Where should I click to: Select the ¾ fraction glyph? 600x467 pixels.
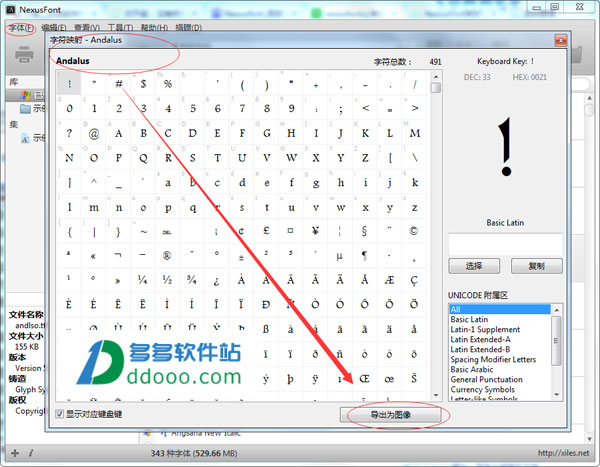(x=192, y=280)
